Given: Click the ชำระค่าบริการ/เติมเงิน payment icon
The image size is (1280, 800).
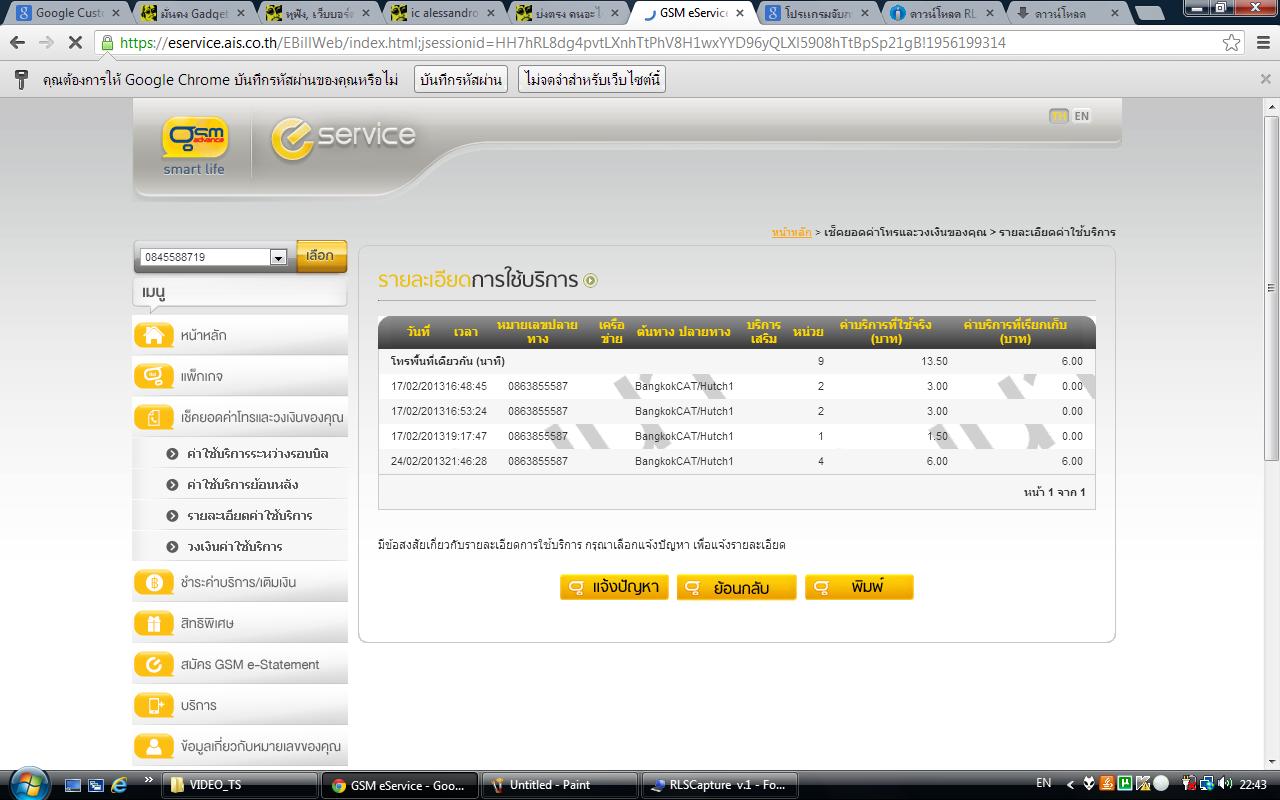Looking at the screenshot, I should coord(154,582).
